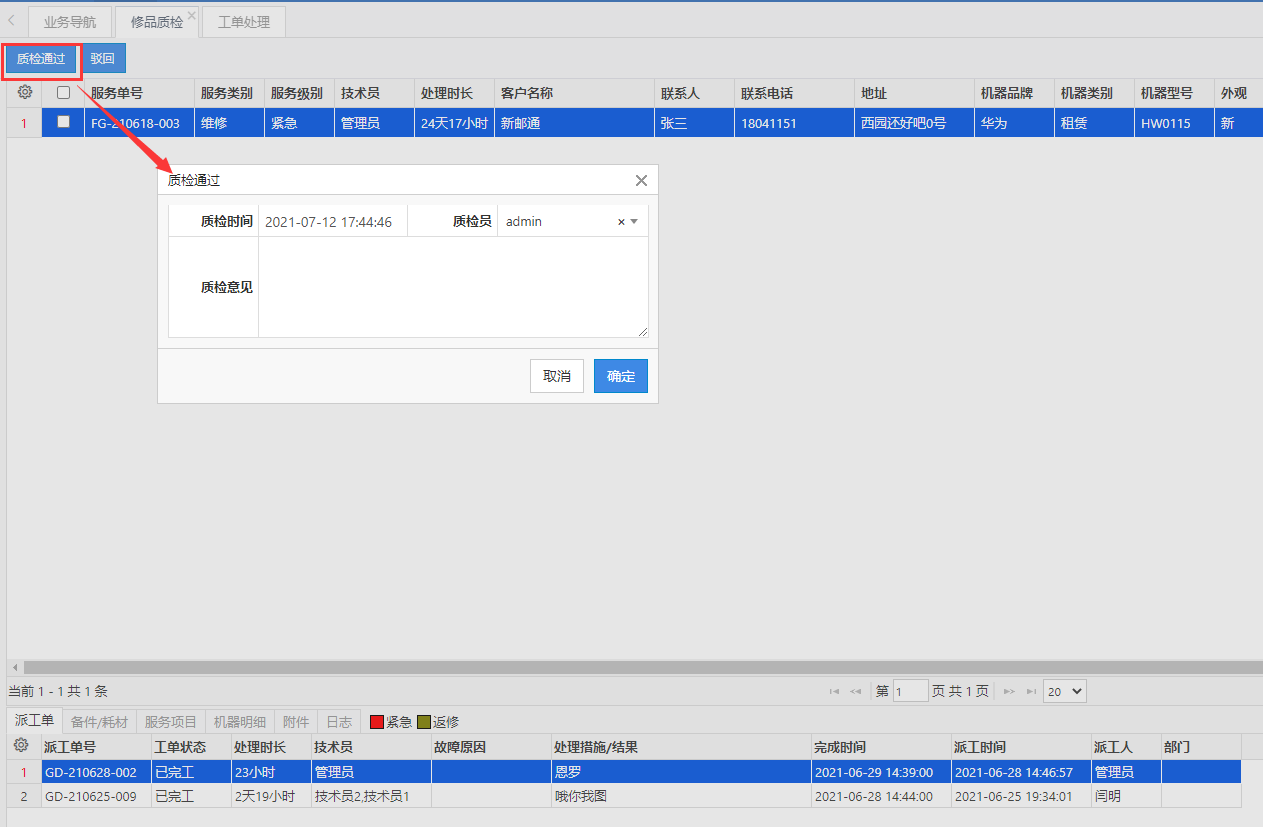Select service order FG-210618-003 cell
1263x827 pixels.
[139, 123]
